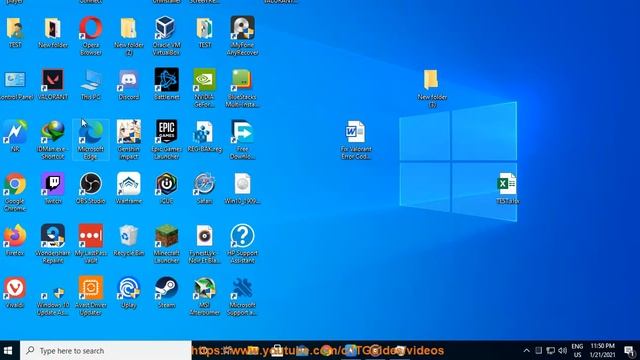Screen dimensions: 640x360
Task: Open the taskbar clock showing 11:50 PM
Action: coord(602,350)
